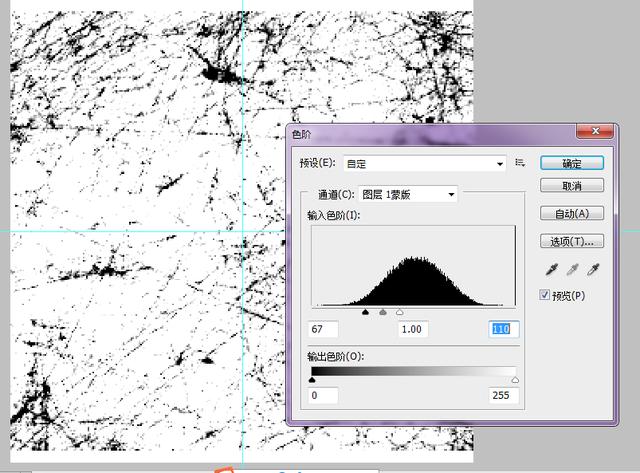The height and width of the screenshot is (473, 640).
Task: Click the 取消 cancel button
Action: pos(572,186)
